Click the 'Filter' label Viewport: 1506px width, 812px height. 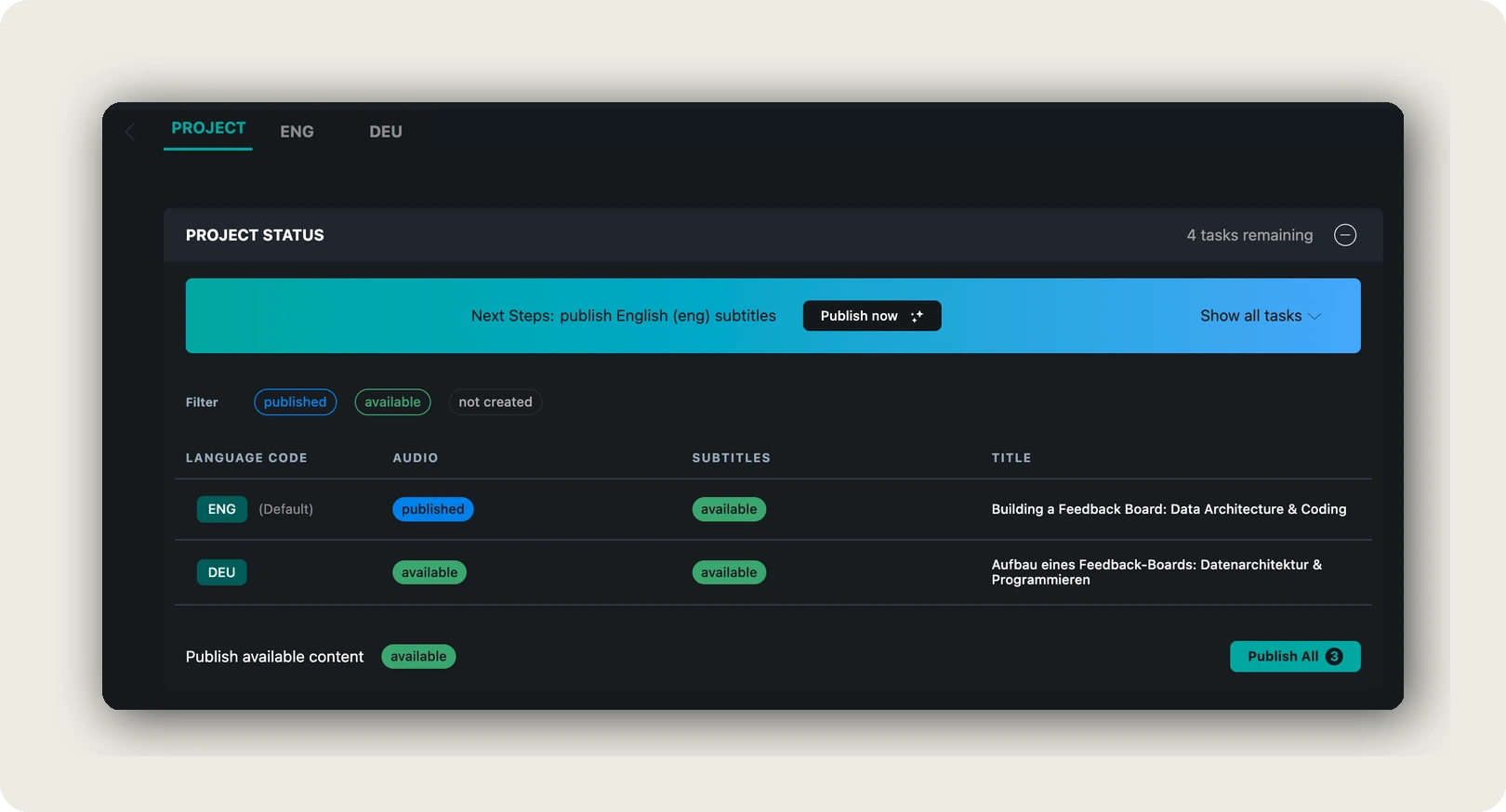[202, 402]
